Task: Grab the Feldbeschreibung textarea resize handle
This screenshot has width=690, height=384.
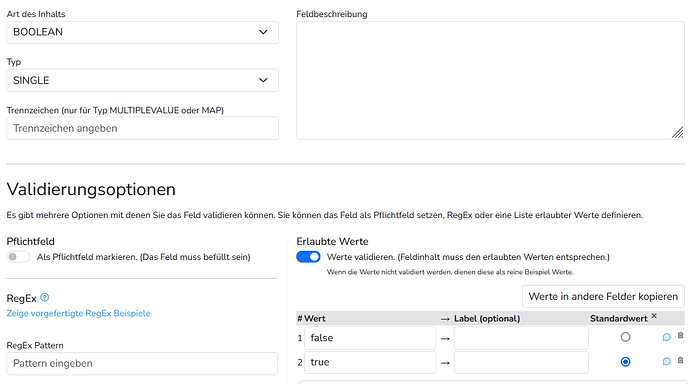Action: 678,133
